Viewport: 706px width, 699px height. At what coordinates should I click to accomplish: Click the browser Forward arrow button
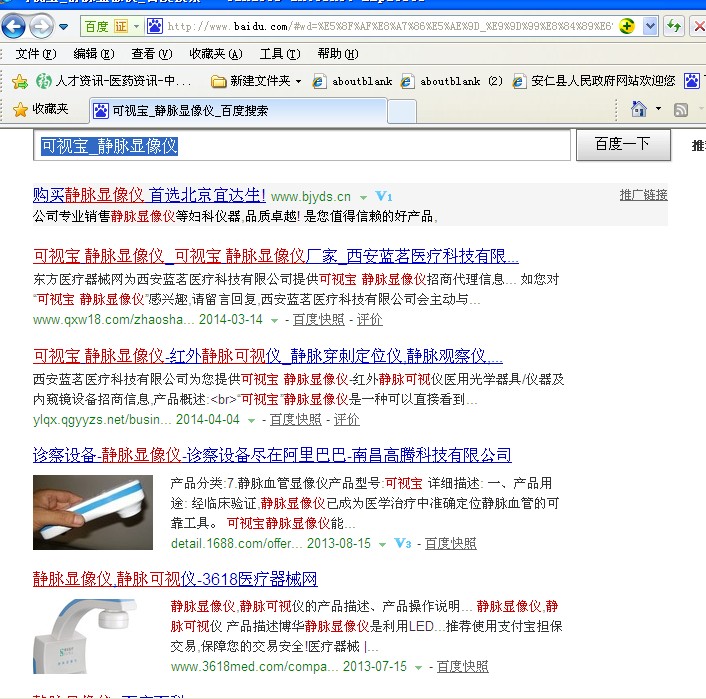tap(41, 26)
